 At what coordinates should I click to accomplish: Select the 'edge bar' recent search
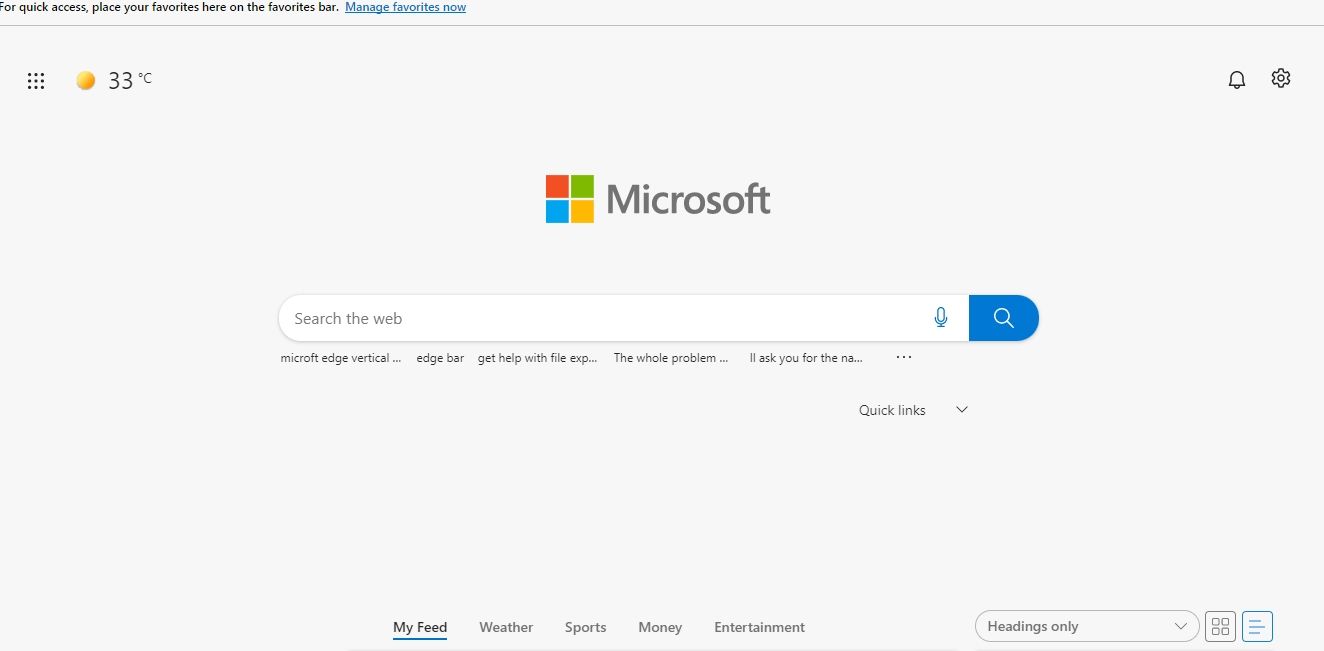[x=440, y=358]
